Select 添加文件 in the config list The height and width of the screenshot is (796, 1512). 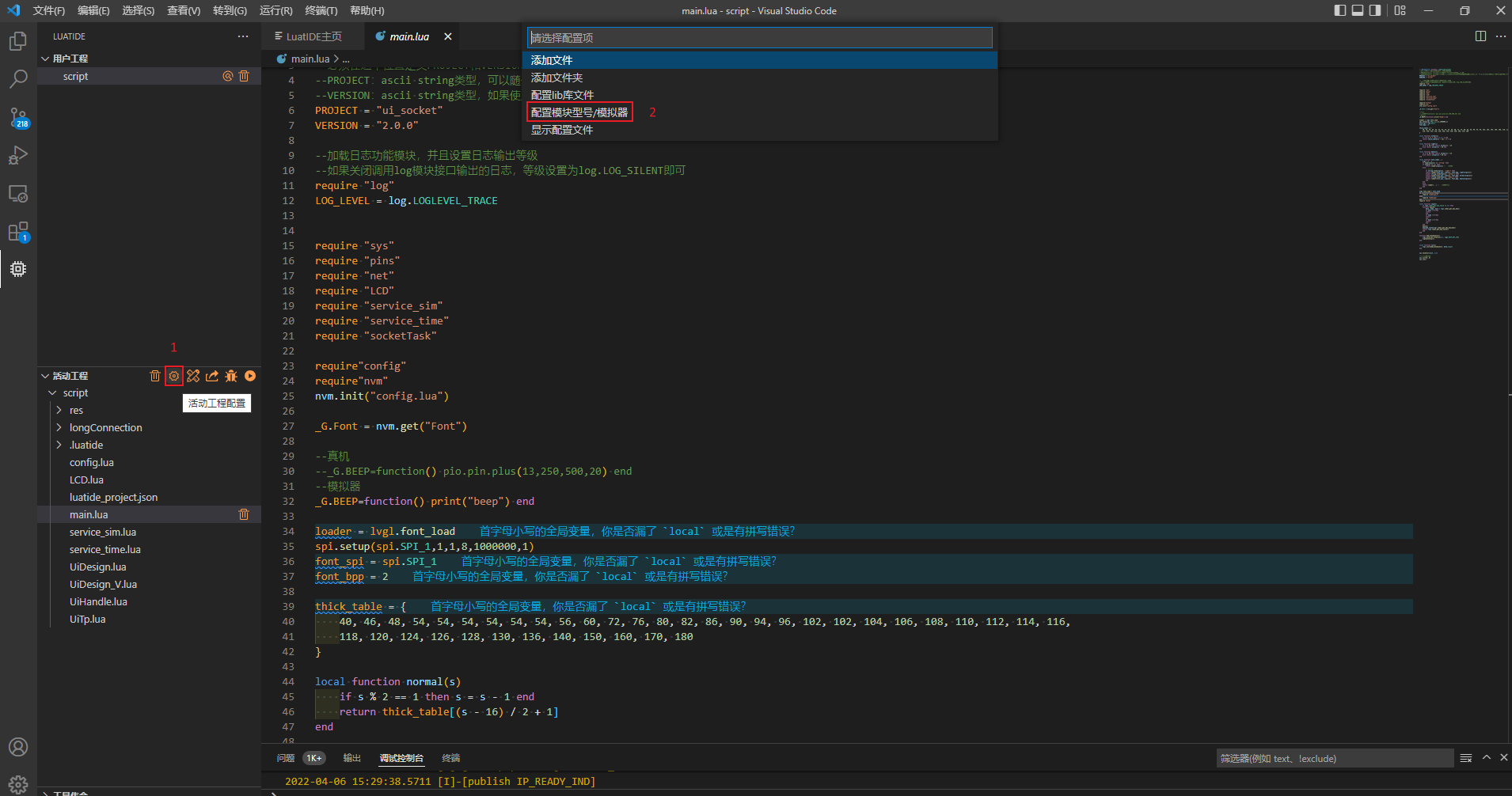pyautogui.click(x=759, y=60)
